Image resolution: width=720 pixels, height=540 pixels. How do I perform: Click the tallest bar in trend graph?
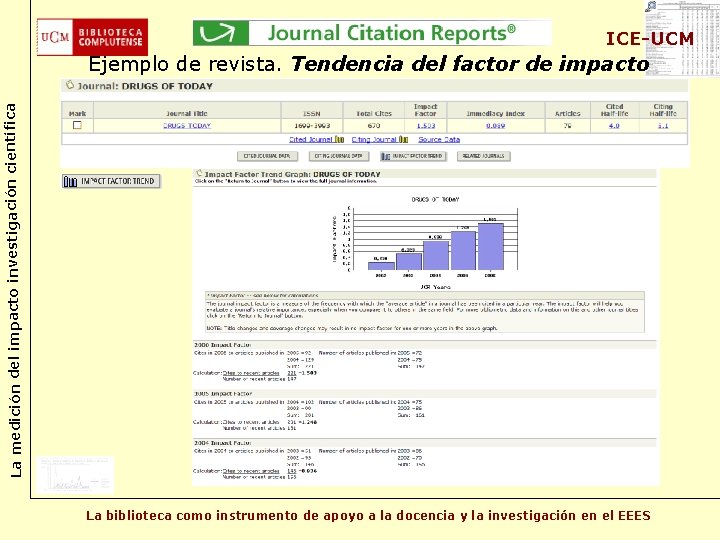(x=490, y=247)
